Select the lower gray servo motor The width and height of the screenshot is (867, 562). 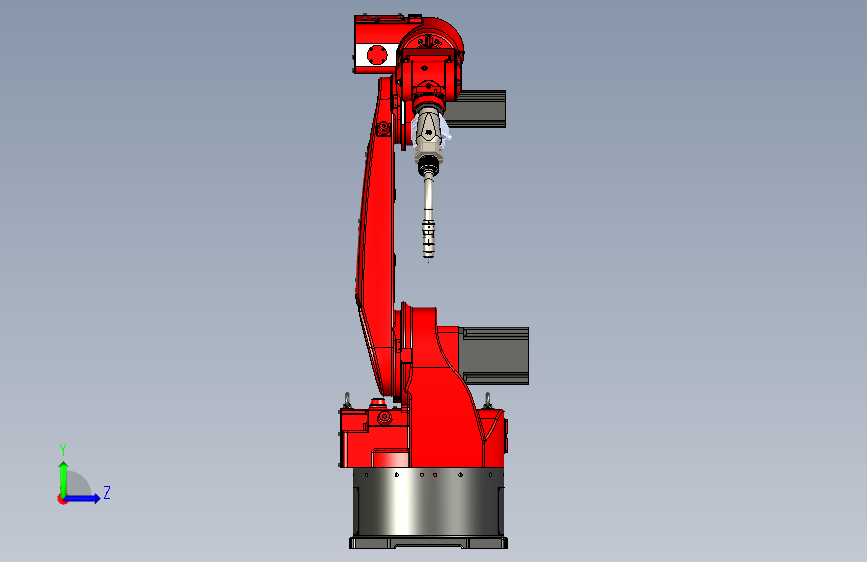[494, 356]
